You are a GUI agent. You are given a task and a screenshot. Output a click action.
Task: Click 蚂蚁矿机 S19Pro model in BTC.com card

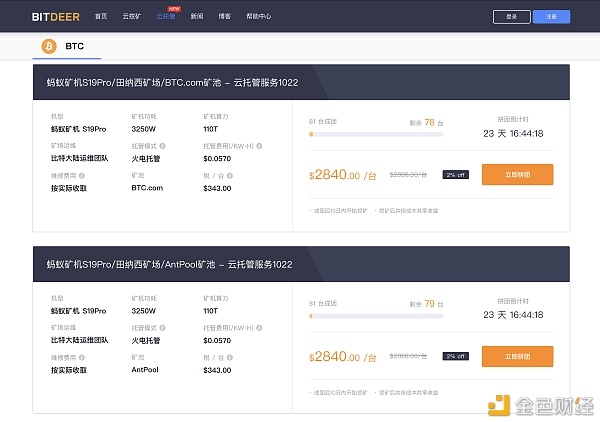(78, 129)
